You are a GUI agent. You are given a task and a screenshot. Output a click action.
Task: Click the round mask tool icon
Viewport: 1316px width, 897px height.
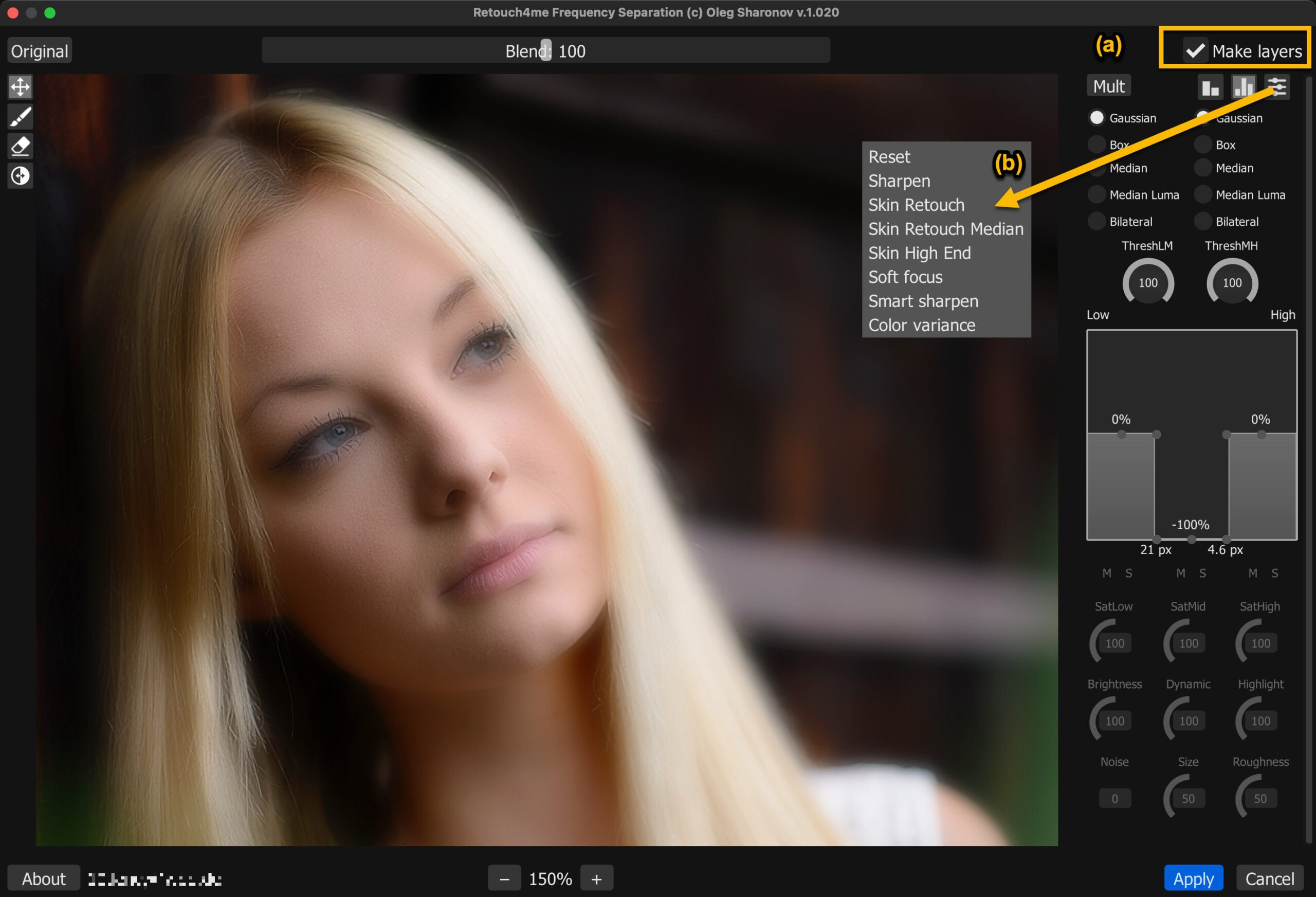[21, 176]
